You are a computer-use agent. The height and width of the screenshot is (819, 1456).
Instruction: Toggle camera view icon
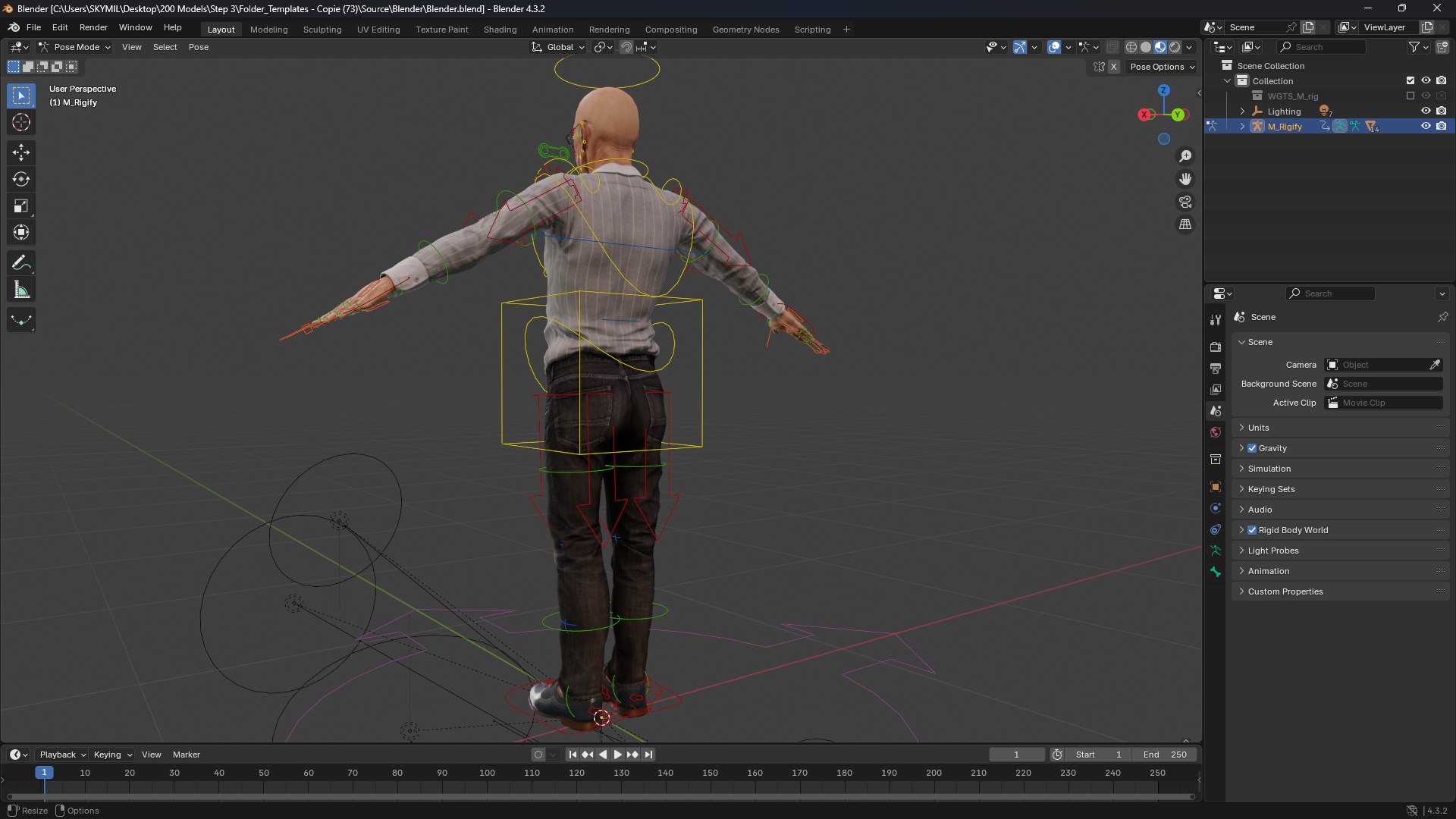1185,202
